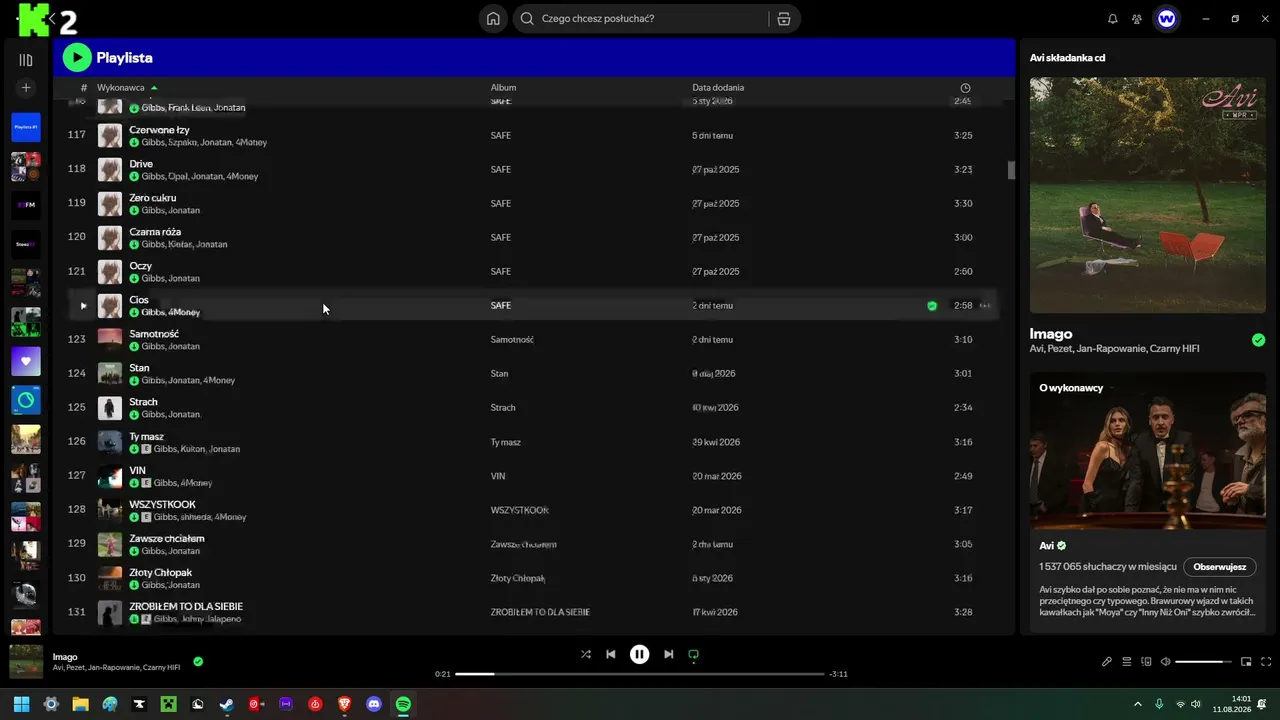Adjust the Spotify volume slider
The width and height of the screenshot is (1280, 720).
[x=1204, y=661]
